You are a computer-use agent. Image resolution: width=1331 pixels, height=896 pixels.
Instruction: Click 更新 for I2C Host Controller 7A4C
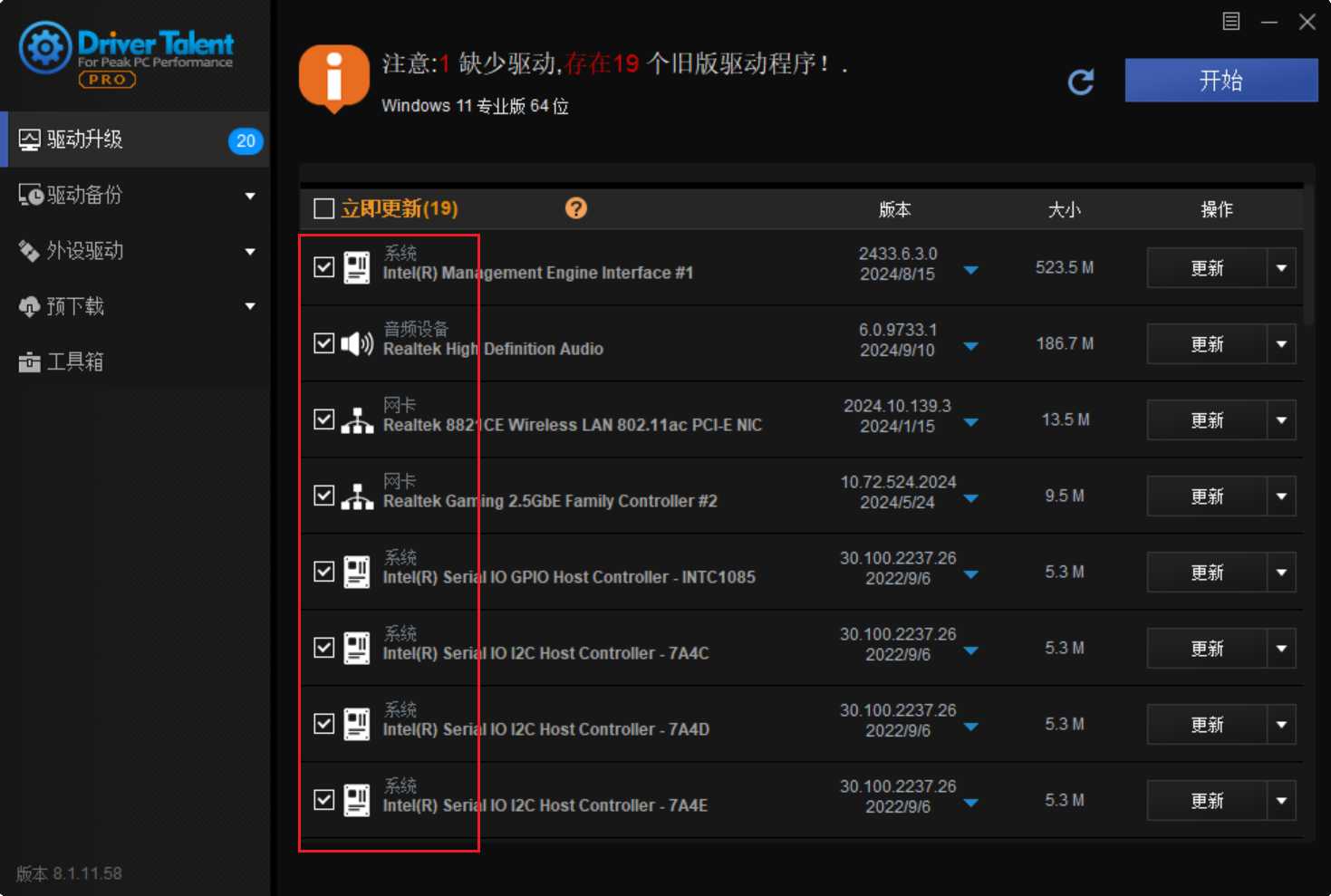(x=1207, y=649)
